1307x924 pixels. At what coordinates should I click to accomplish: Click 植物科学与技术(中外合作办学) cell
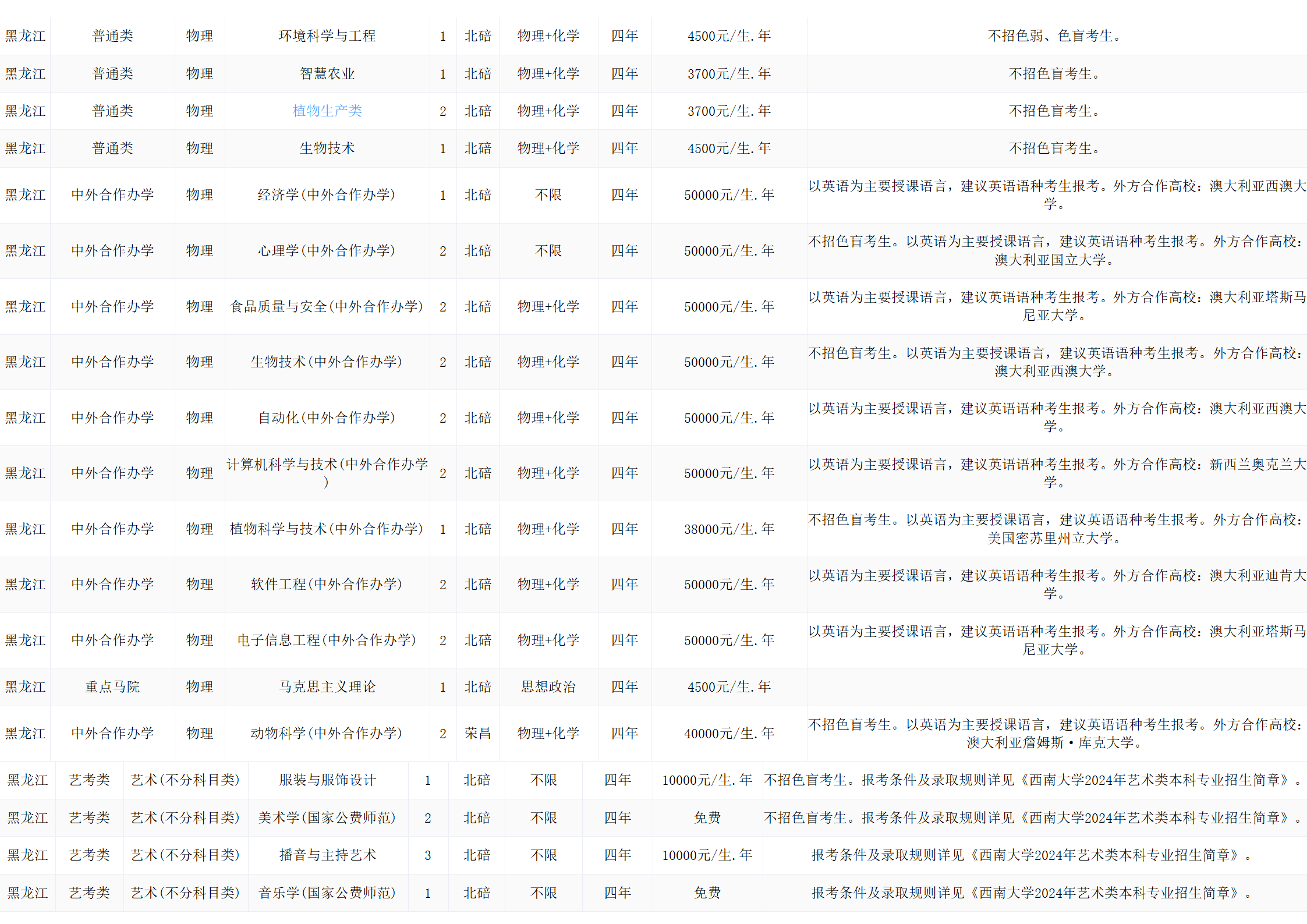pyautogui.click(x=327, y=529)
